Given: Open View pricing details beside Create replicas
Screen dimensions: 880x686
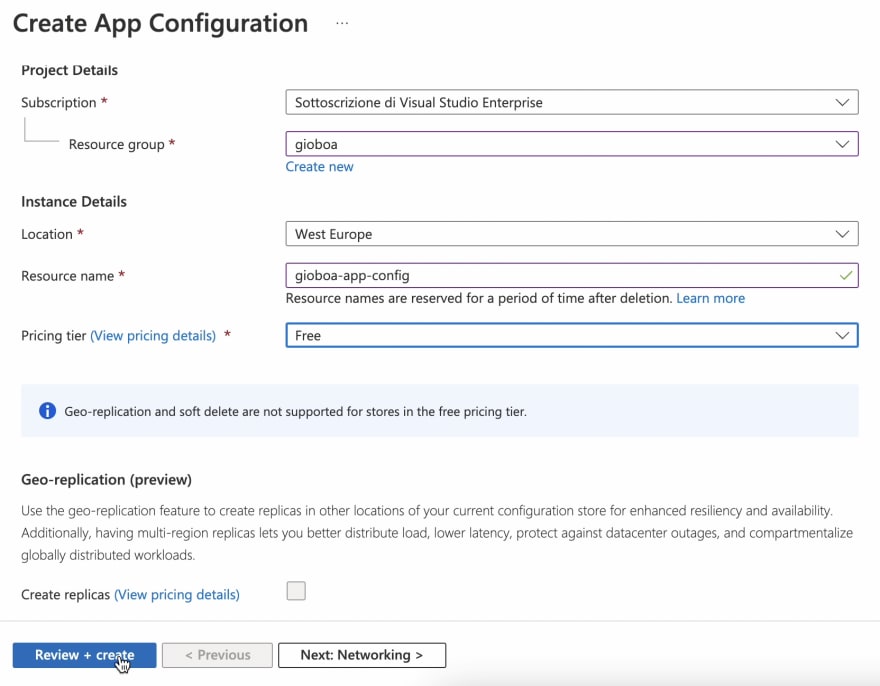Looking at the screenshot, I should [177, 594].
